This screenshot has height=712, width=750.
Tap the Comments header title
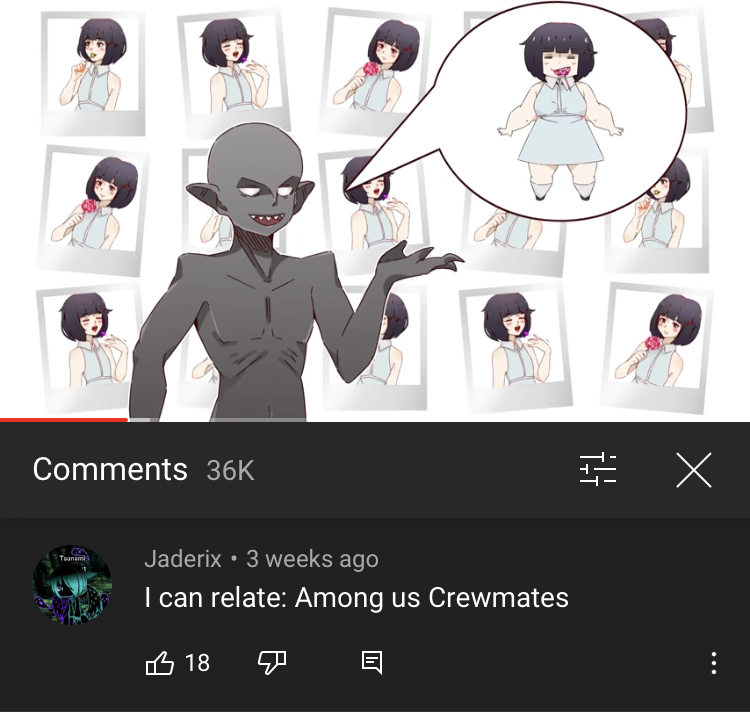pos(110,469)
